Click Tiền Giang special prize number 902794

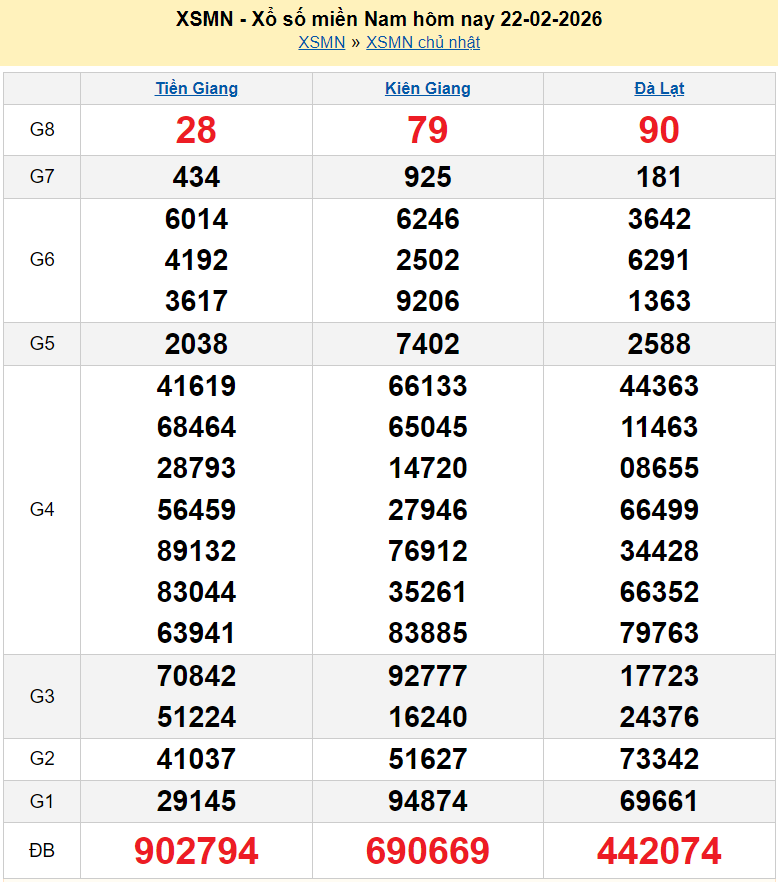196,851
